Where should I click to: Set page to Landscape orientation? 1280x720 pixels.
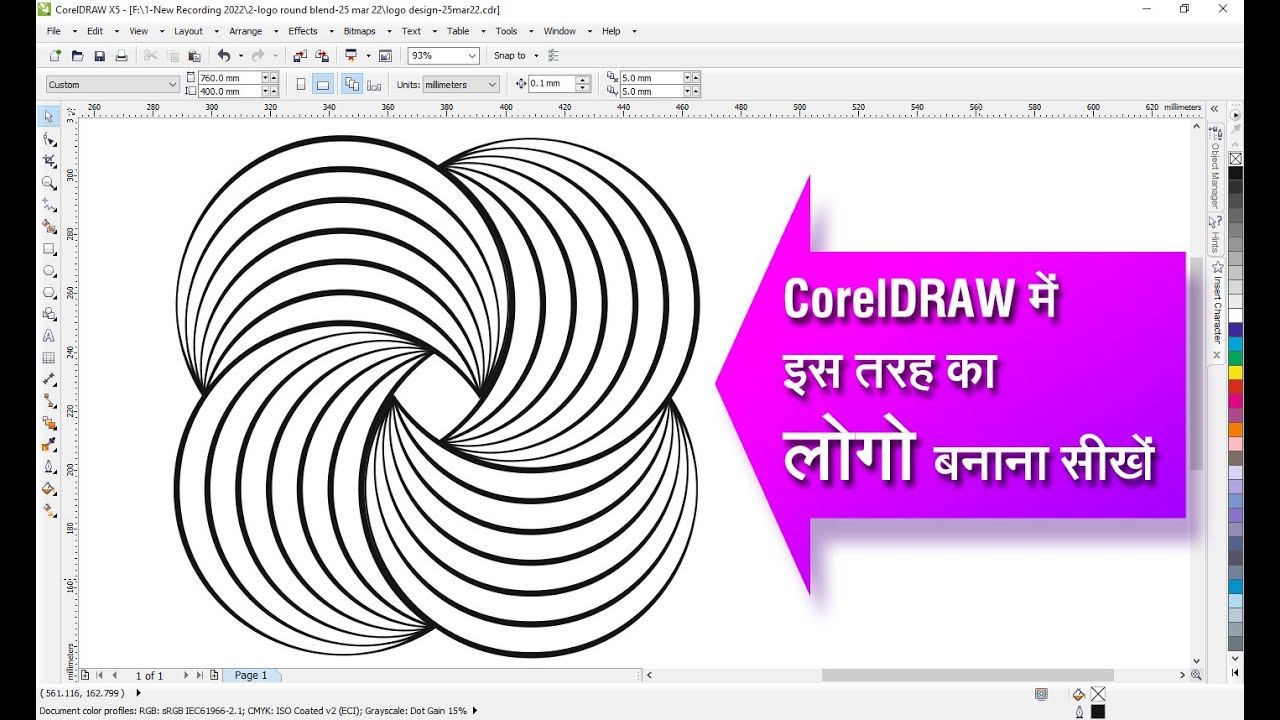click(322, 85)
